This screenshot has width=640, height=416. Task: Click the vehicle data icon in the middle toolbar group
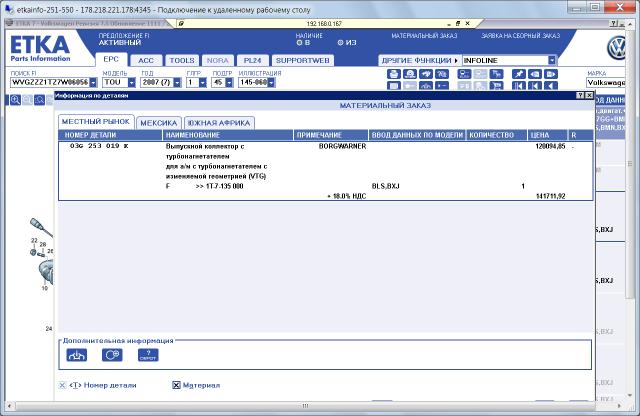pyautogui.click(x=464, y=74)
